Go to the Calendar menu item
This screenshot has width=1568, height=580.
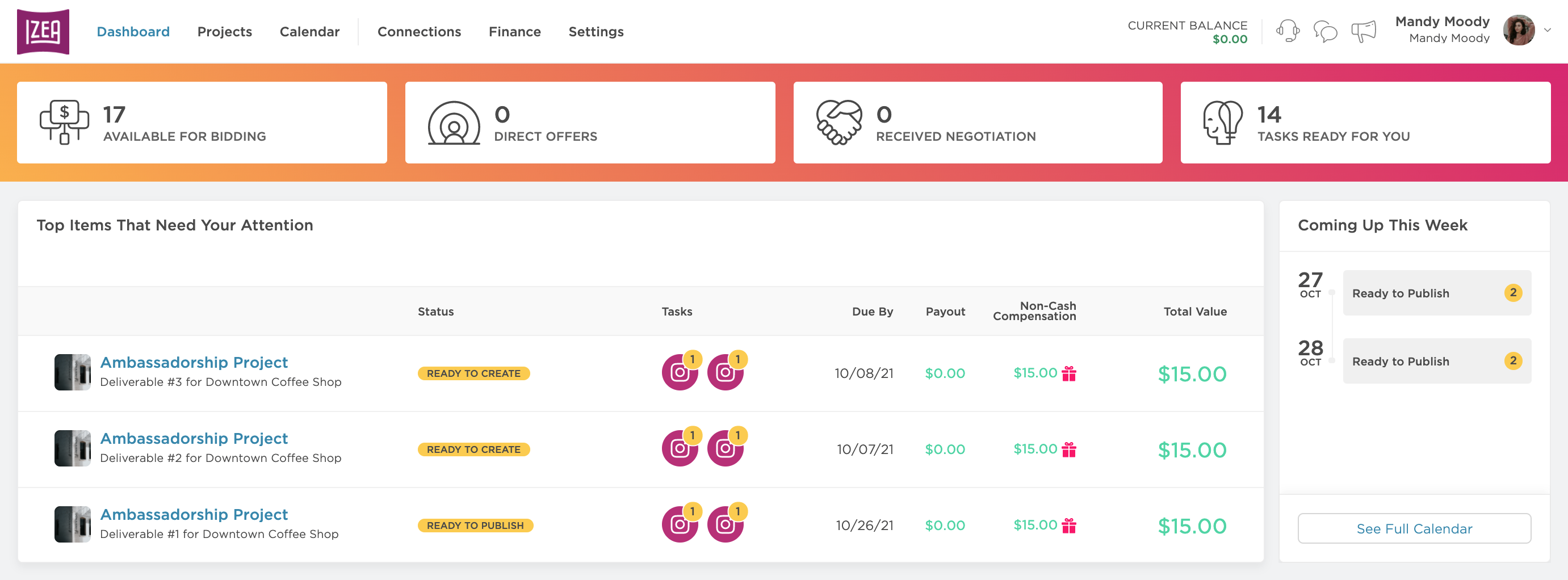pyautogui.click(x=309, y=32)
